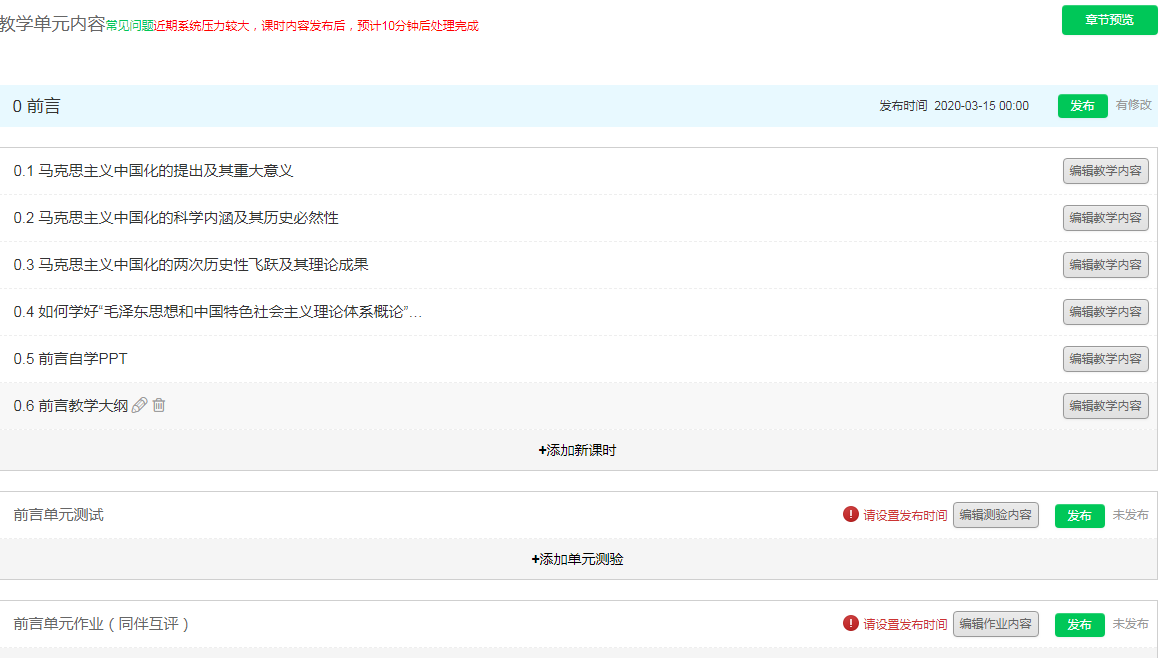Select the 0.1 马克思主义中国化的提出及其重大意义 lesson title
The height and width of the screenshot is (658, 1168).
153,171
